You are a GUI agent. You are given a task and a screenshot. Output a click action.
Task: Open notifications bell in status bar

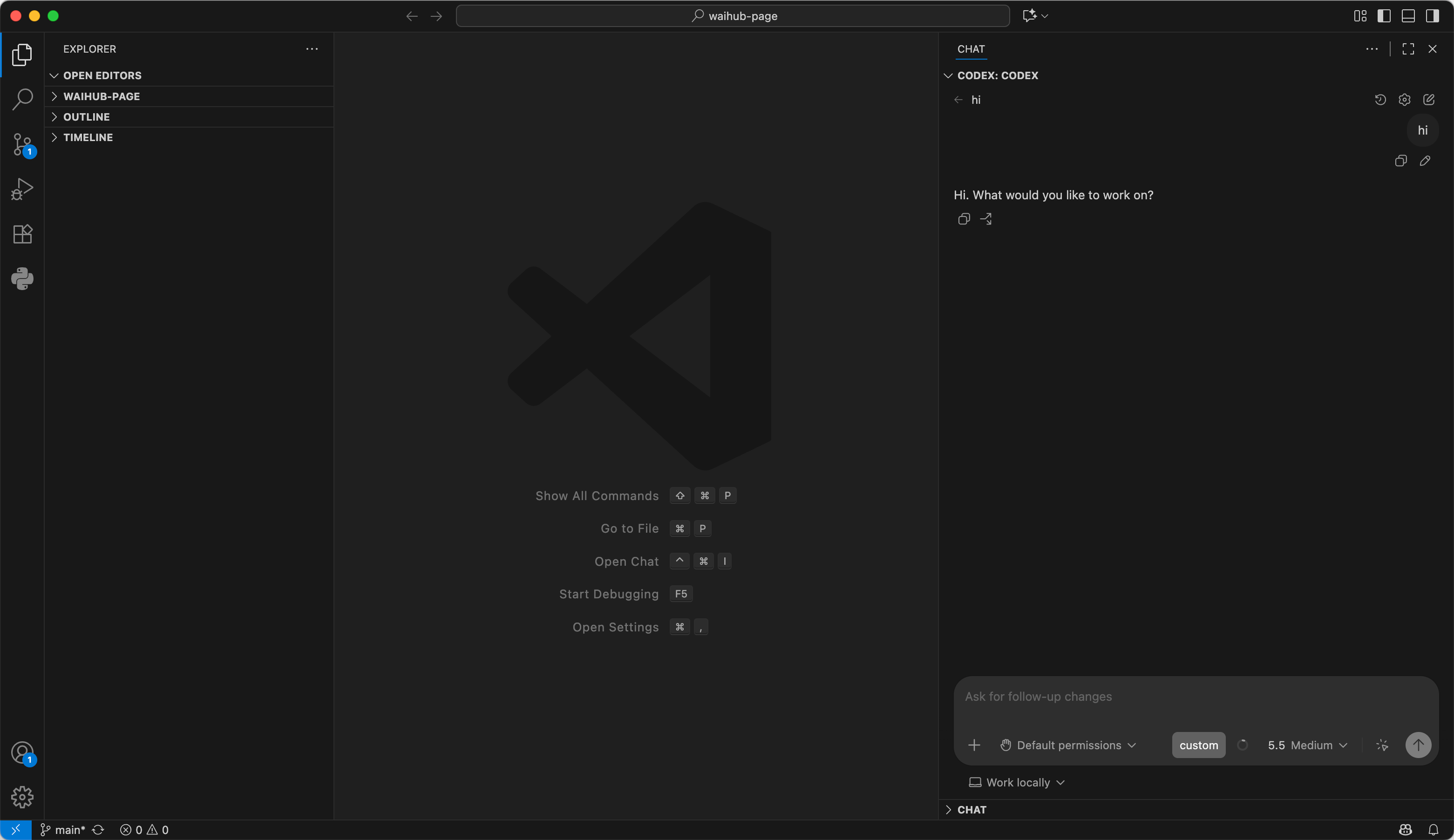coord(1433,830)
